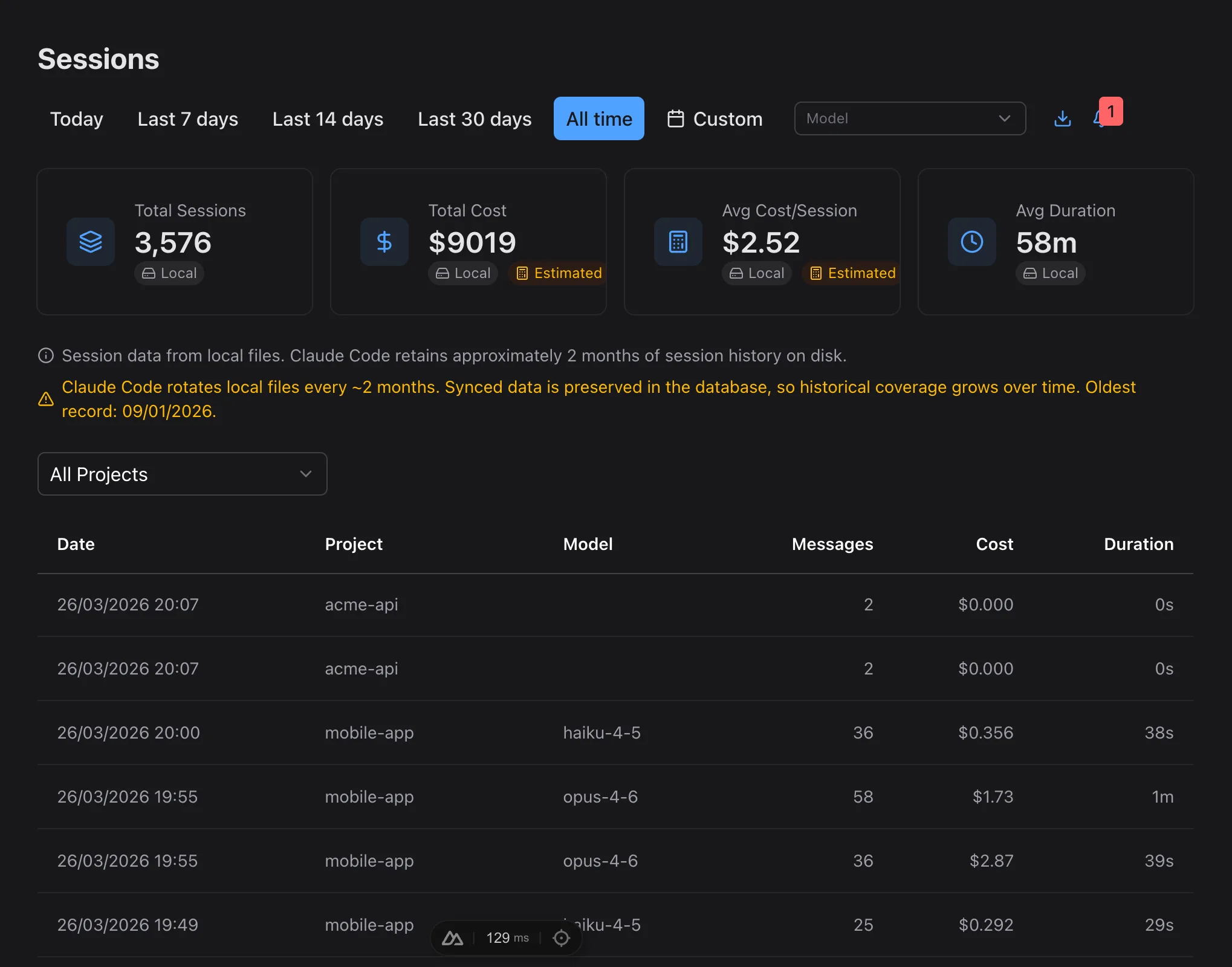Click opus-4-6 in the $2.87 row
The image size is (1232, 967).
coord(600,861)
